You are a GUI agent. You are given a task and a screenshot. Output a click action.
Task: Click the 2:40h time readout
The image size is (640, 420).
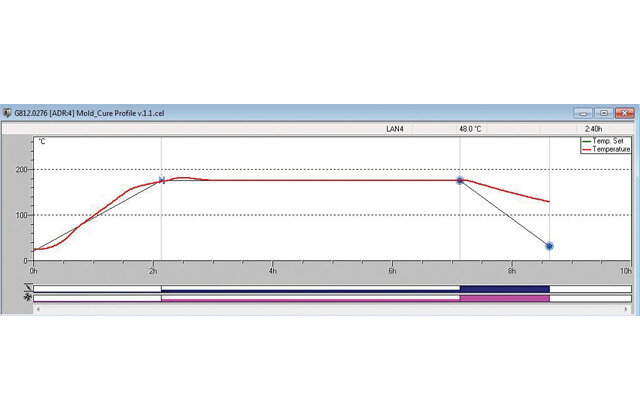593,129
